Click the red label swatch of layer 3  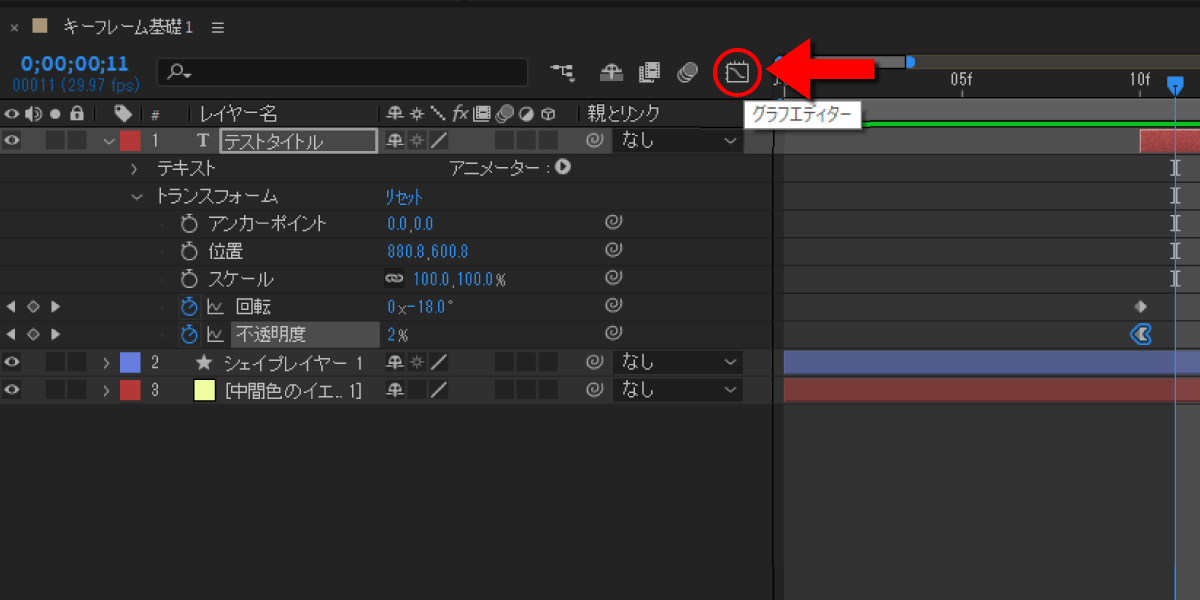(130, 390)
